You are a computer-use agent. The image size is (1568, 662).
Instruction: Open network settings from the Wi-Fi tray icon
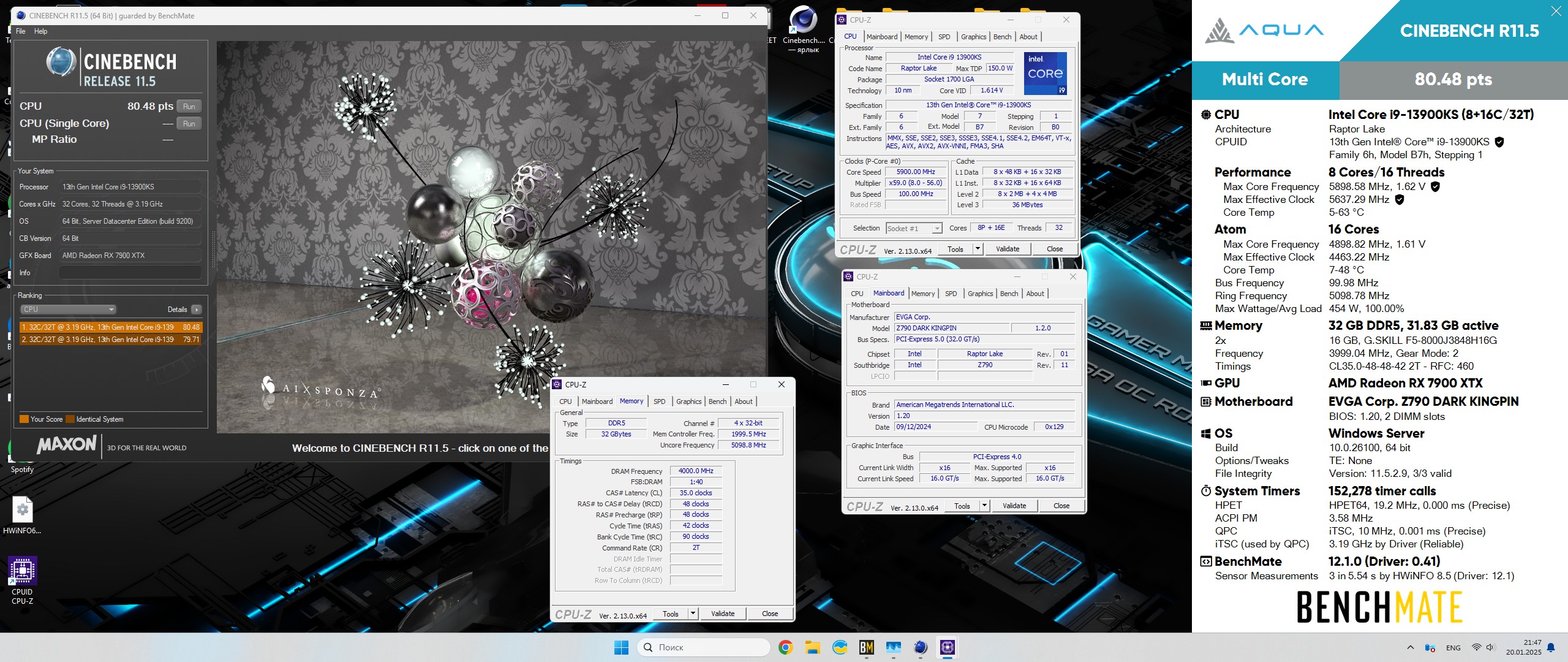[x=1476, y=647]
